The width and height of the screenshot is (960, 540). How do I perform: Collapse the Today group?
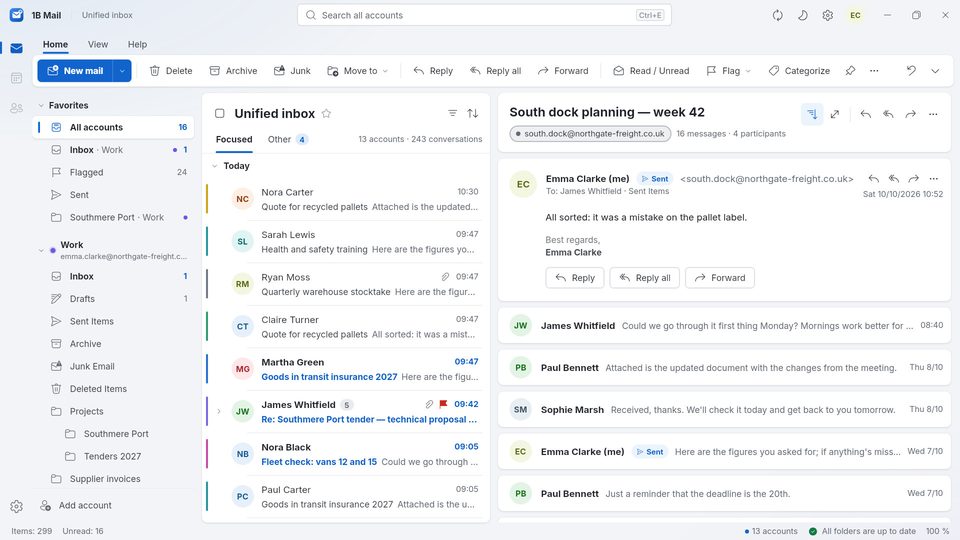(x=215, y=166)
